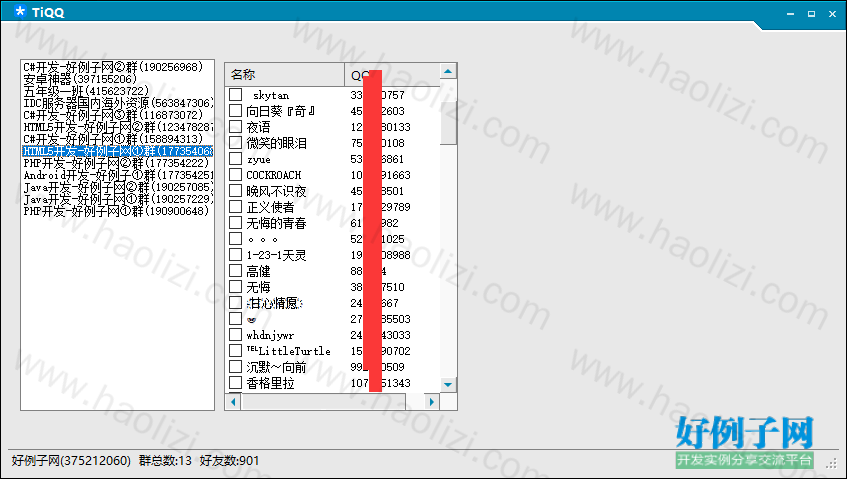Click the 好友数:901 status entry
The image size is (847, 479).
click(230, 461)
